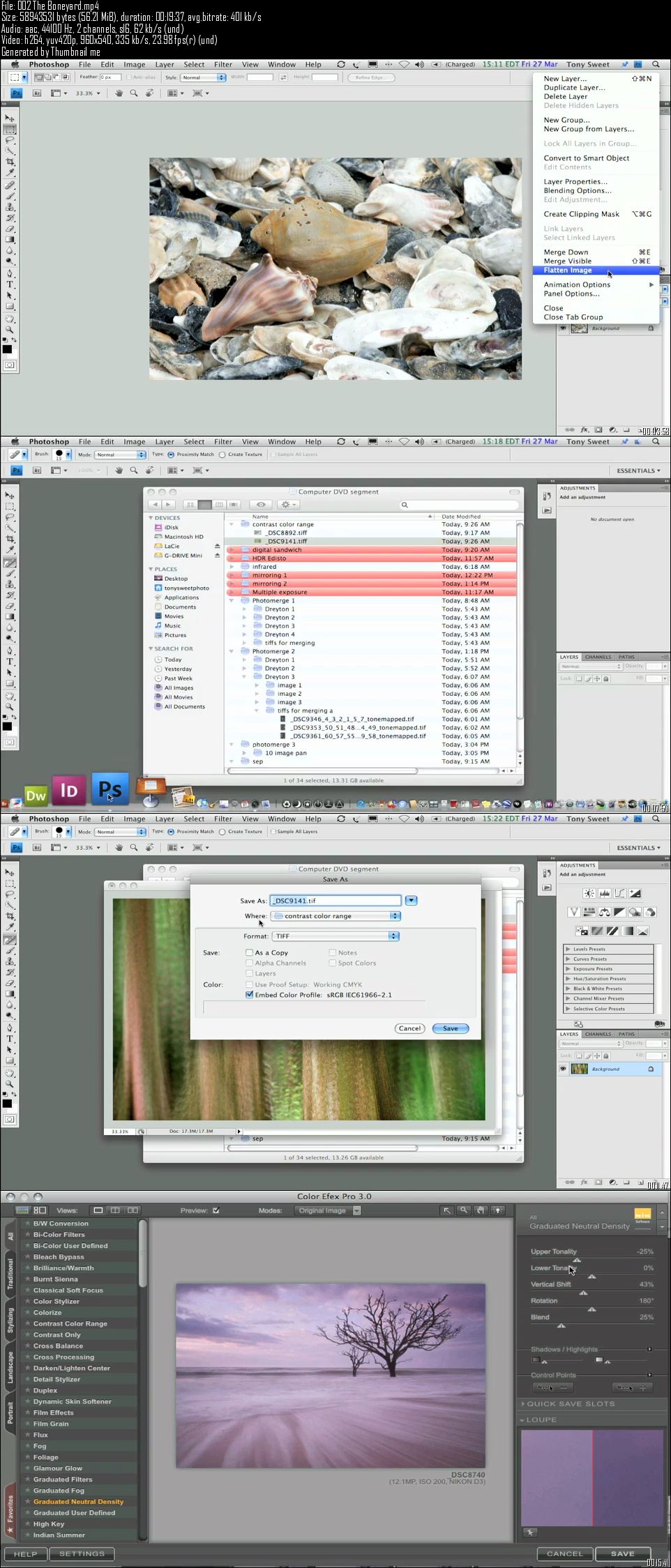Click the Layers checkbox in Save As dialog
Viewport: 671px width, 1568px height.
click(x=249, y=973)
